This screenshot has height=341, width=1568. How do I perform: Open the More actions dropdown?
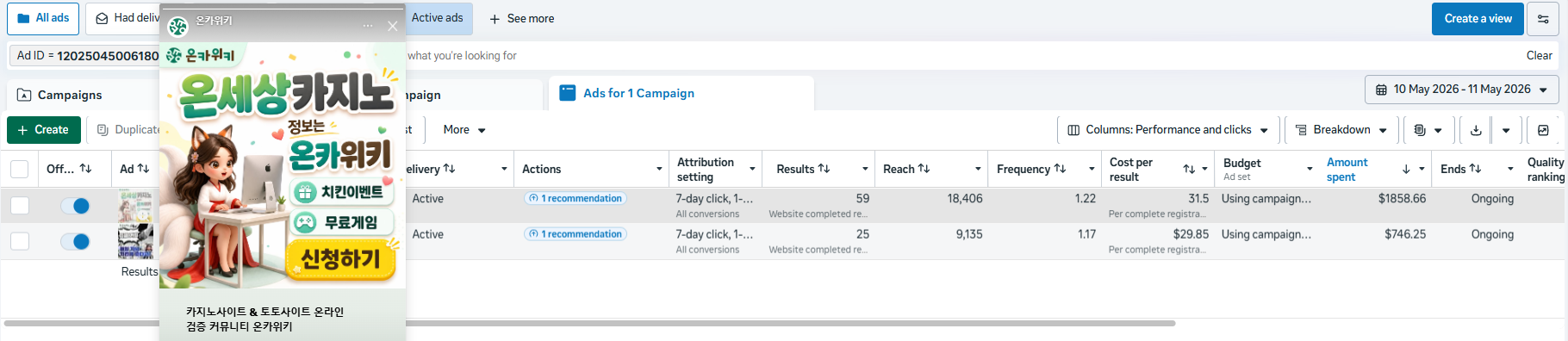pos(464,130)
